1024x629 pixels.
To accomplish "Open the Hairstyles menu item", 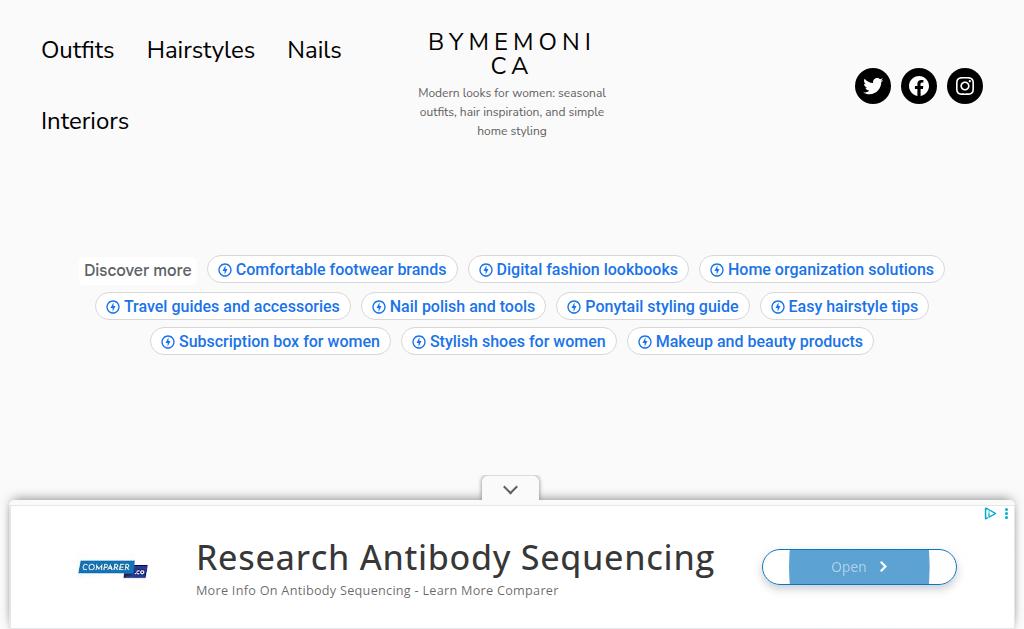I will coord(201,50).
